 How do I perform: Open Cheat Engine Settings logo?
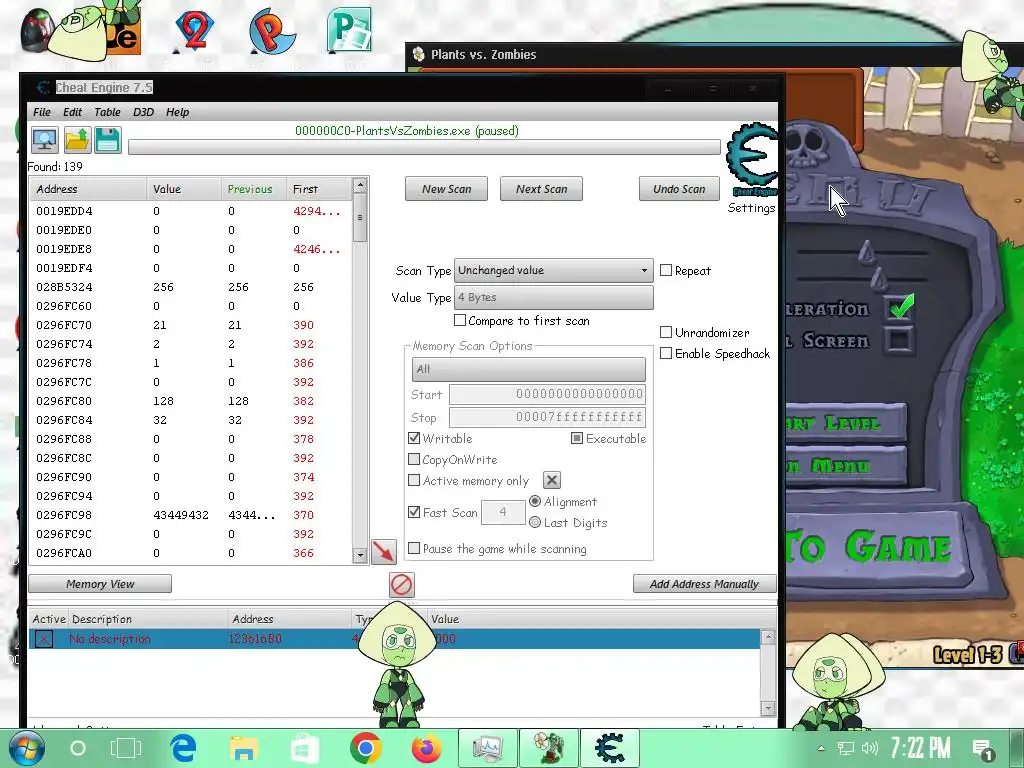(752, 159)
